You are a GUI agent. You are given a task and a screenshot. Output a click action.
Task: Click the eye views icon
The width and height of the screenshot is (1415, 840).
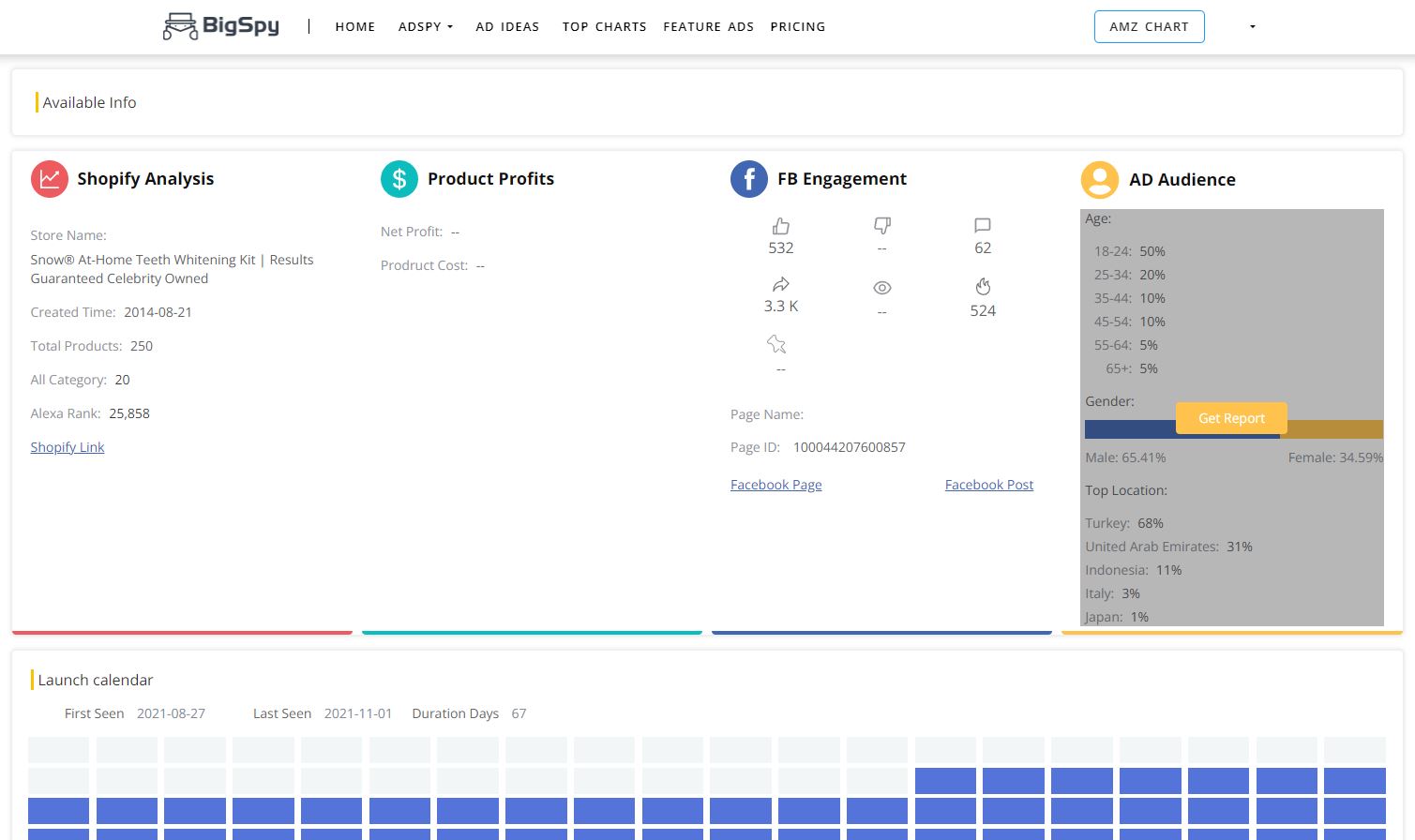(881, 287)
